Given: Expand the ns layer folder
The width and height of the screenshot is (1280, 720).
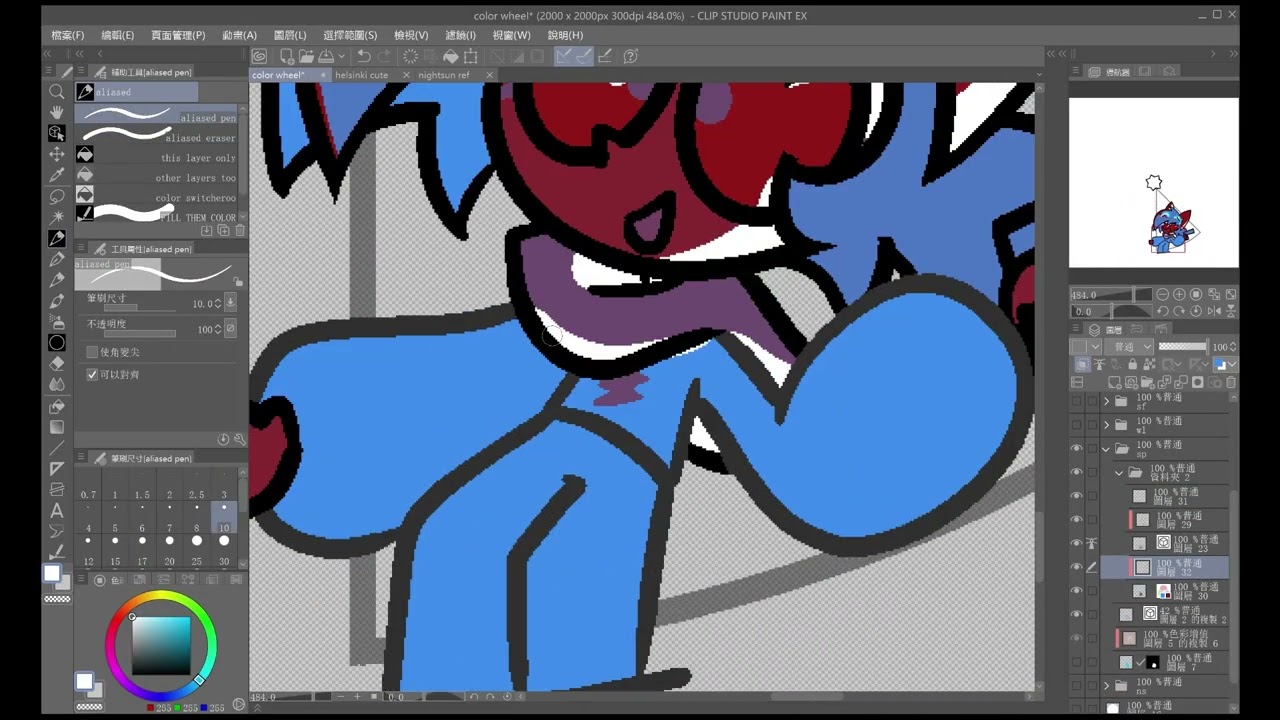Looking at the screenshot, I should 1107,686.
